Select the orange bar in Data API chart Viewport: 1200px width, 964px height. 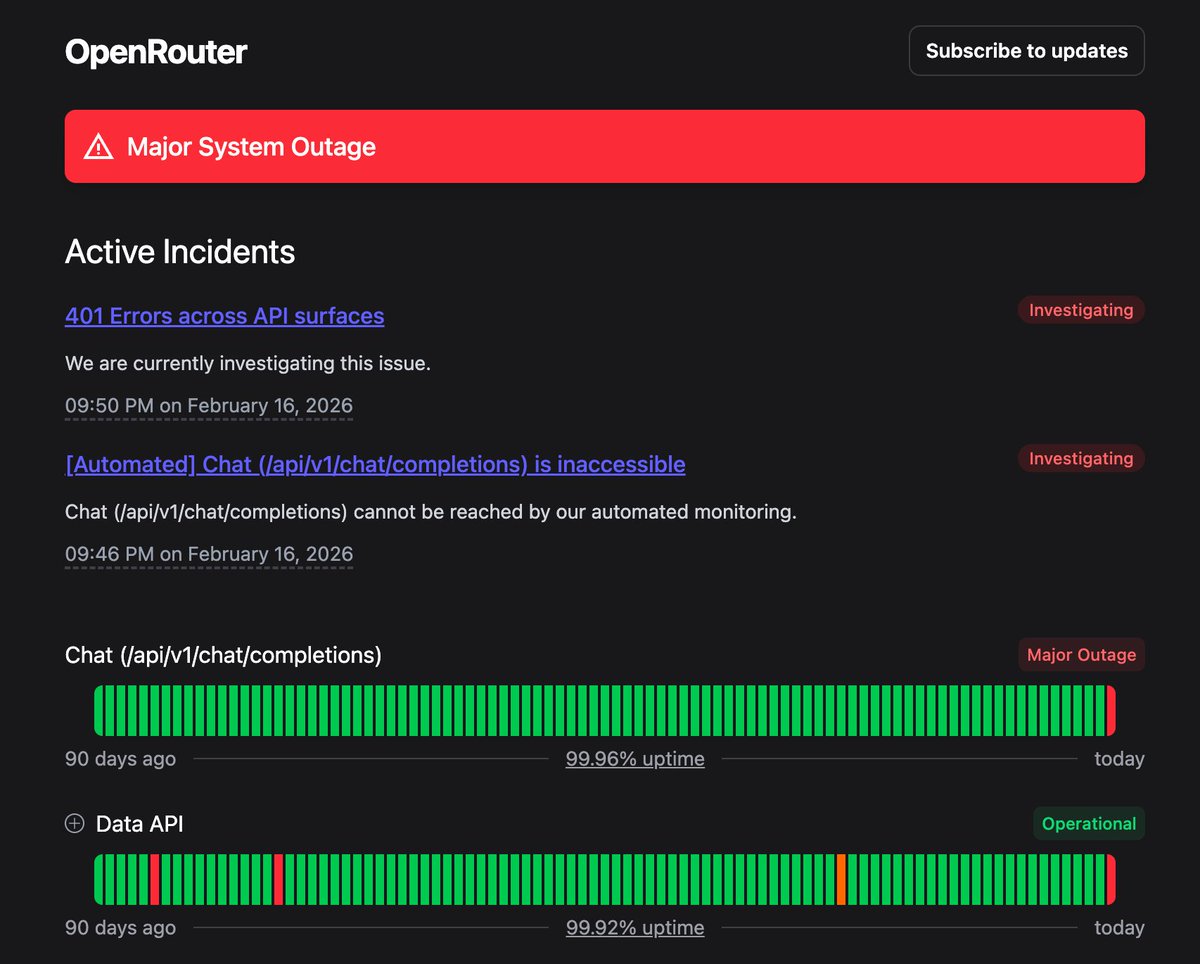(x=842, y=880)
